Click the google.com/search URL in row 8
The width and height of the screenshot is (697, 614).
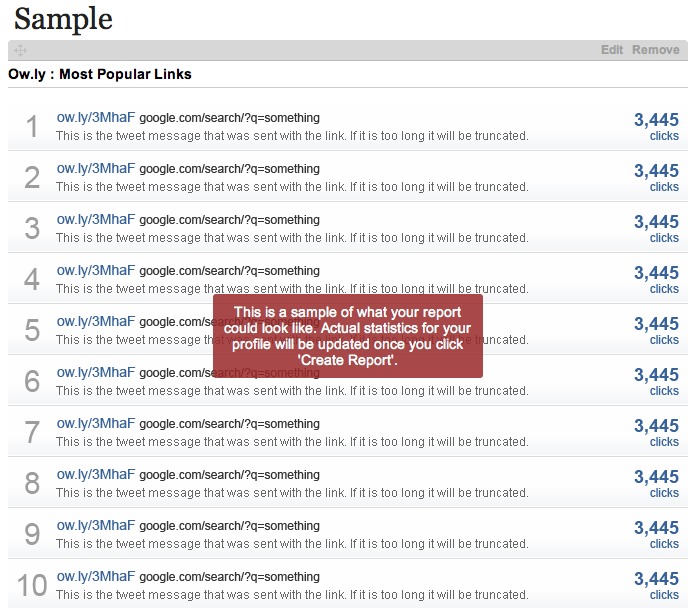coord(229,475)
